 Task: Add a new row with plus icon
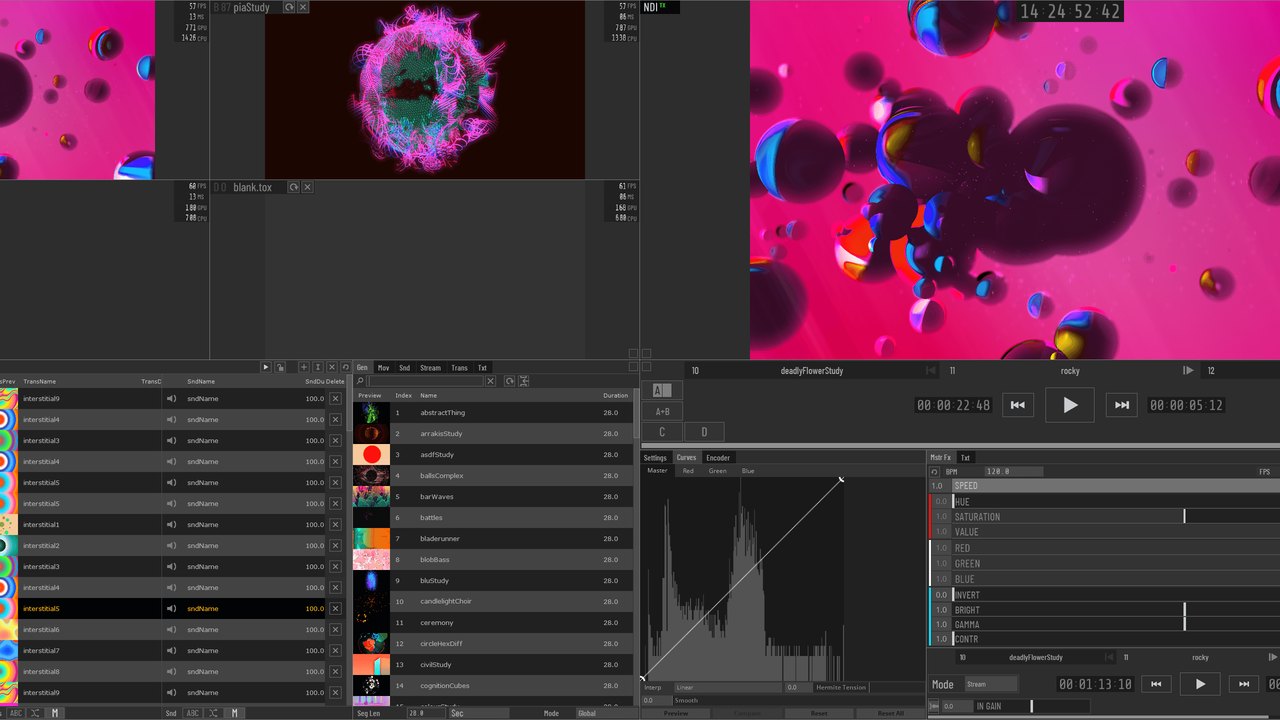tap(304, 368)
